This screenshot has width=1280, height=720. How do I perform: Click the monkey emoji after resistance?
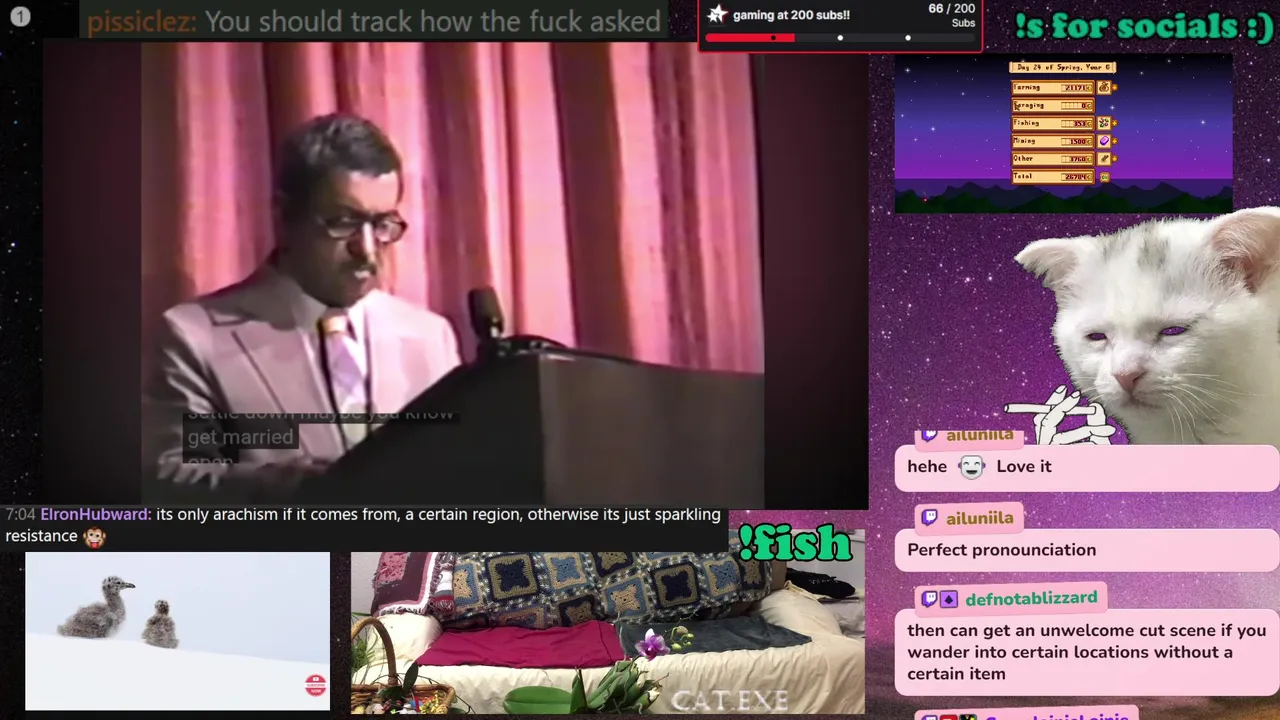(x=94, y=537)
